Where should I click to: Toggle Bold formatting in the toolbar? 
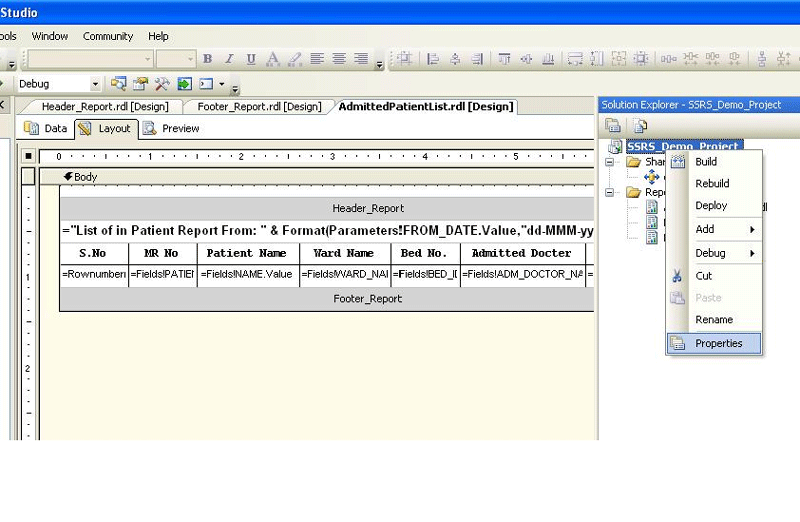pyautogui.click(x=207, y=59)
